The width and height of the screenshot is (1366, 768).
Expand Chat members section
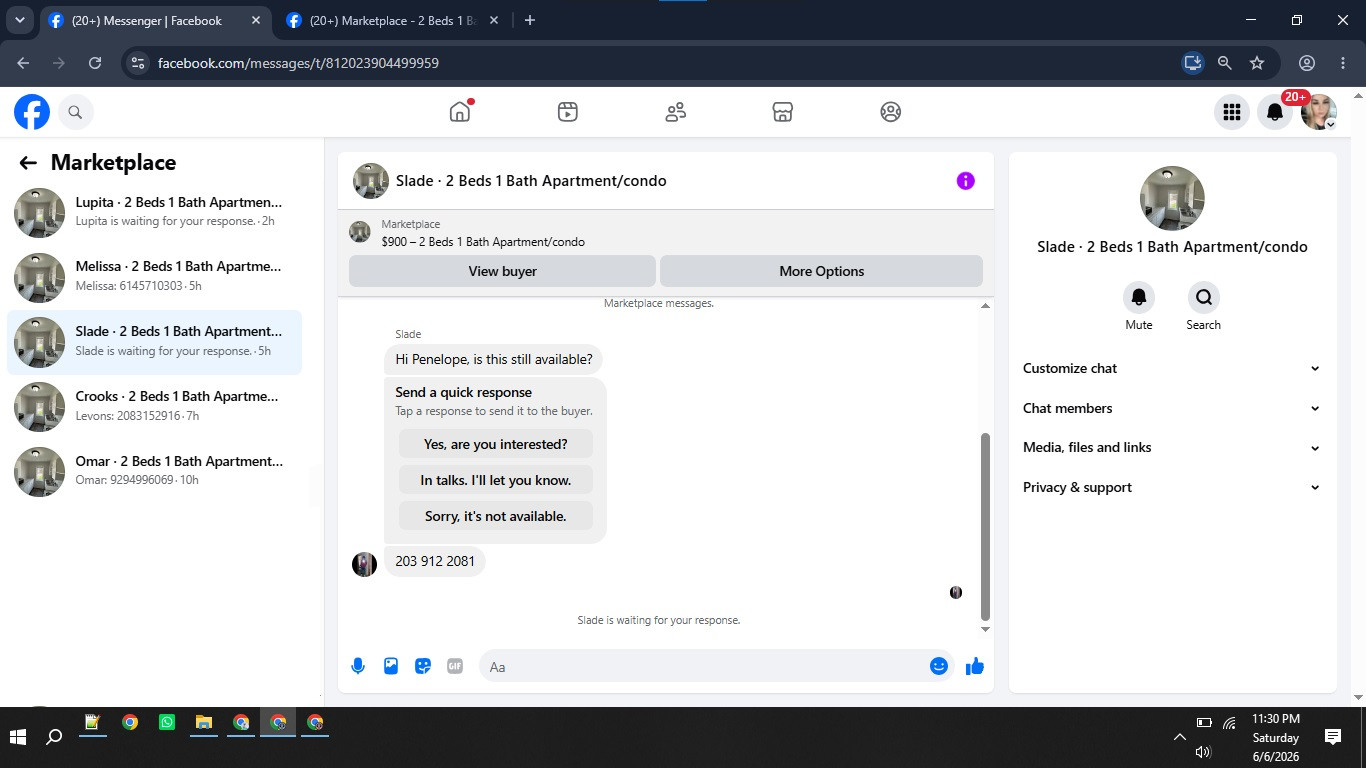pos(1171,408)
